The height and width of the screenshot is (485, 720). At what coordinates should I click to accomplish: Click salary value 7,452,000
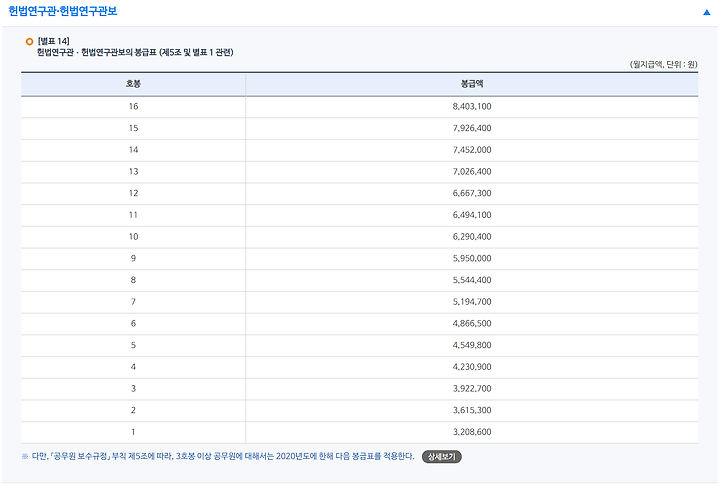pyautogui.click(x=472, y=150)
